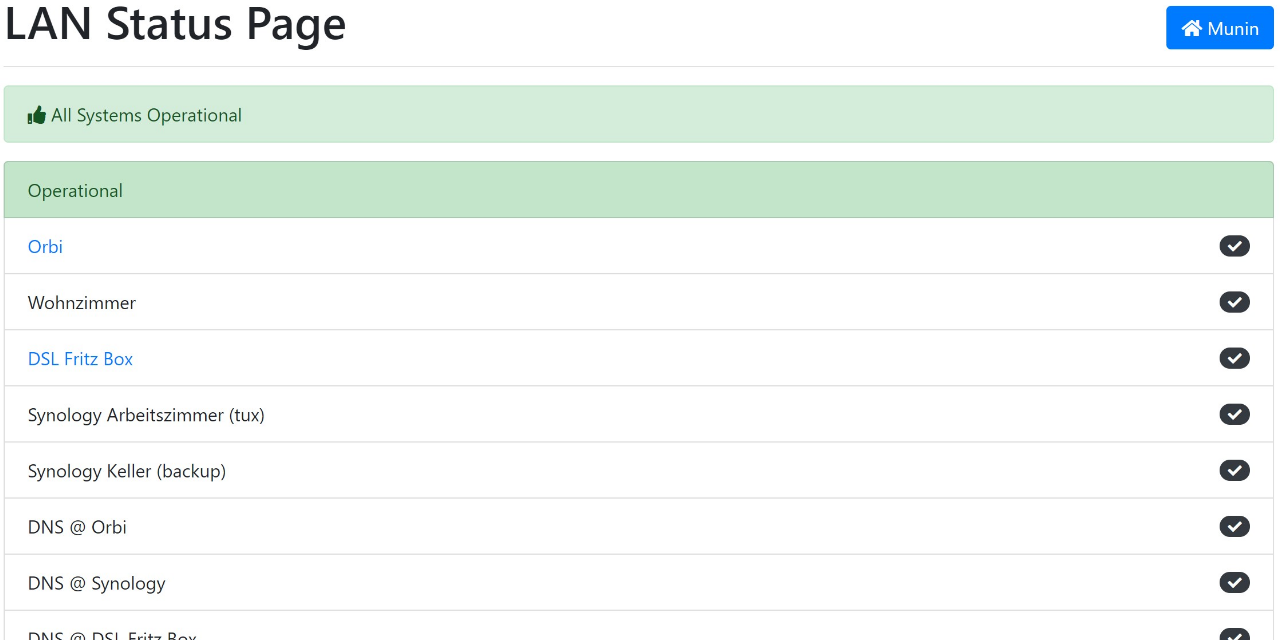The image size is (1280, 640).
Task: Click the partially visible DNS @ DSL Fritz Box row
Action: [112, 634]
